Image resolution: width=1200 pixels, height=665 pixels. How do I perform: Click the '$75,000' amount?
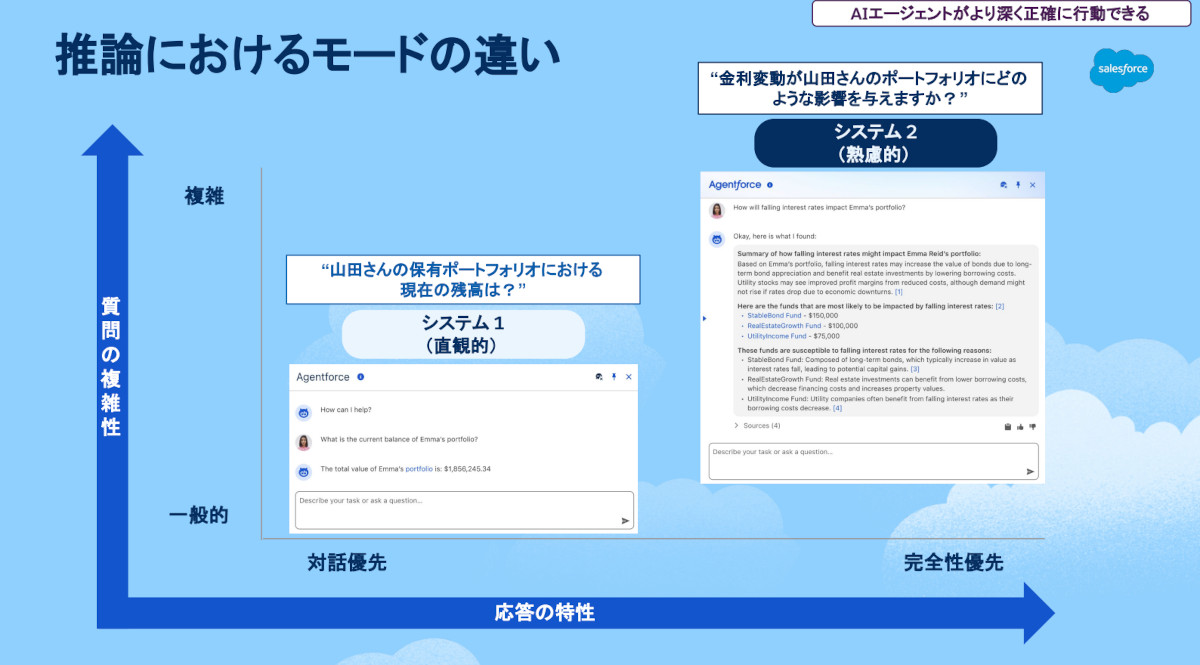(827, 336)
